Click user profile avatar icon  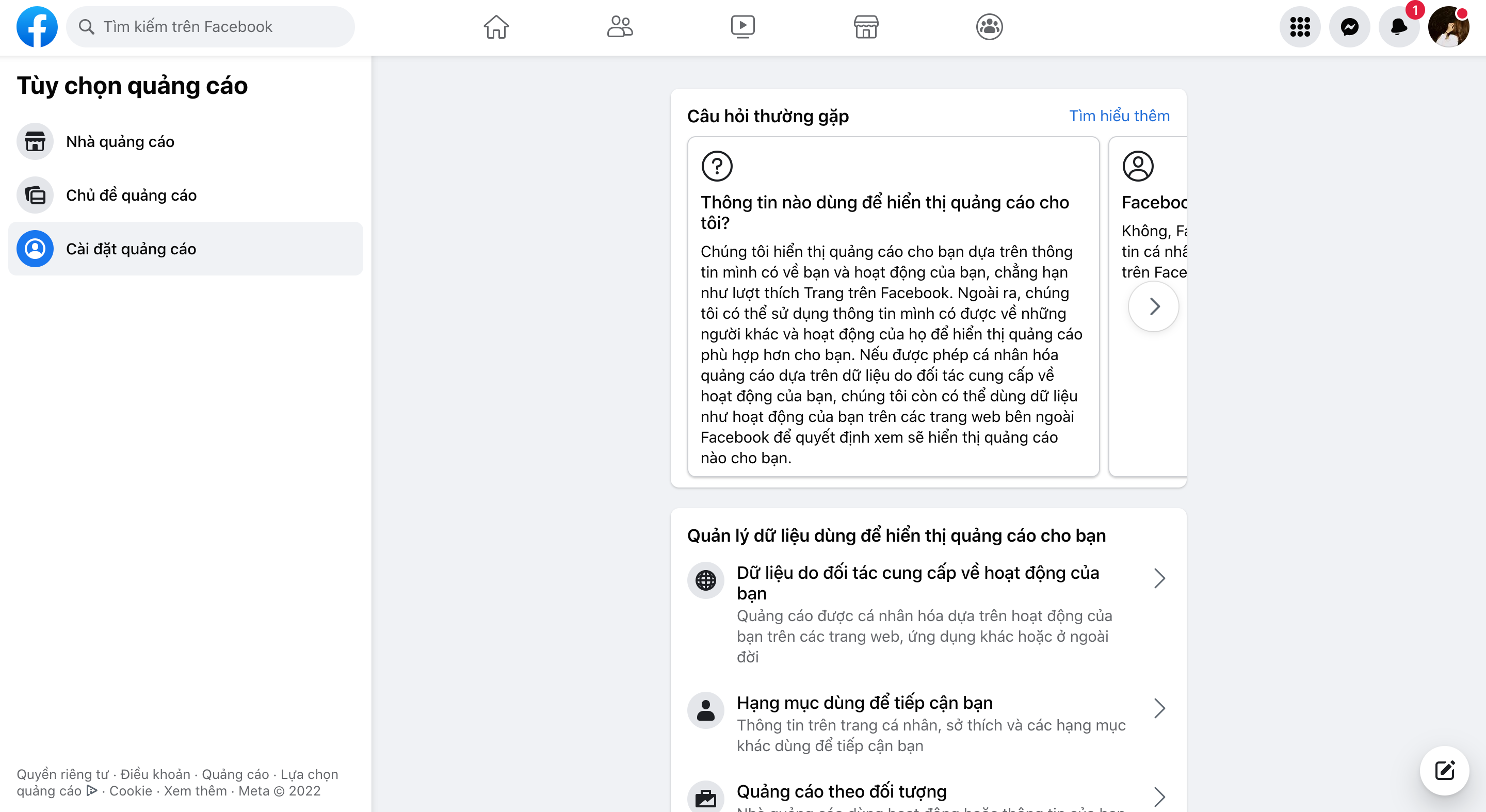(x=1451, y=26)
